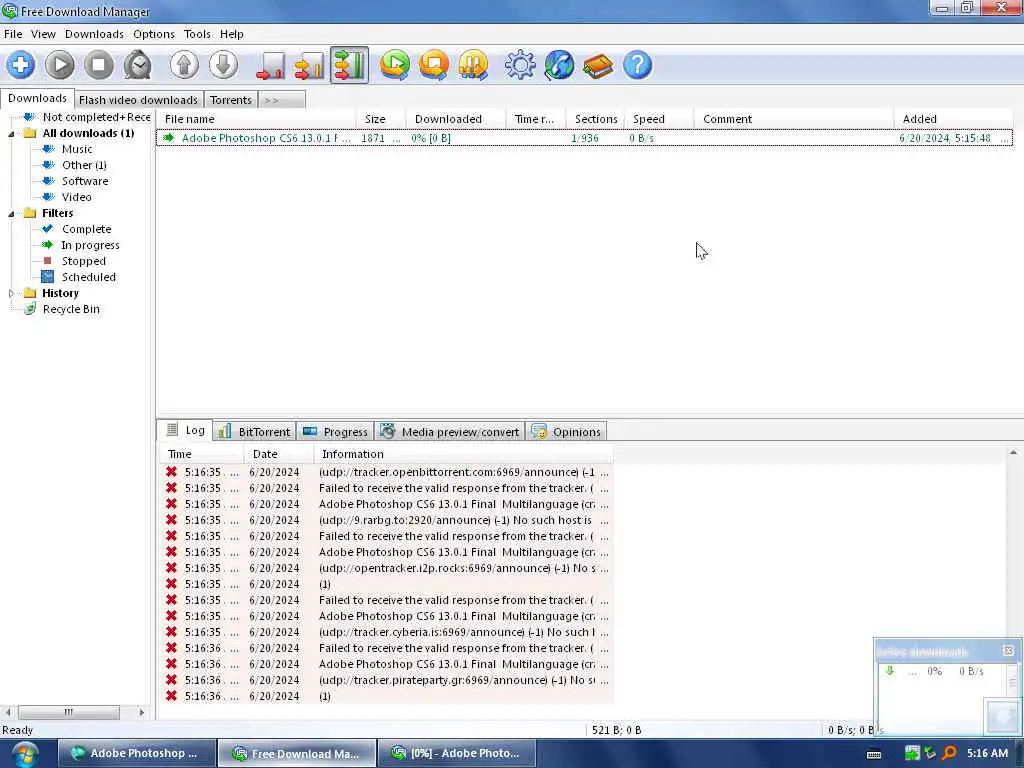
Task: Select Complete filter
Action: (86, 229)
